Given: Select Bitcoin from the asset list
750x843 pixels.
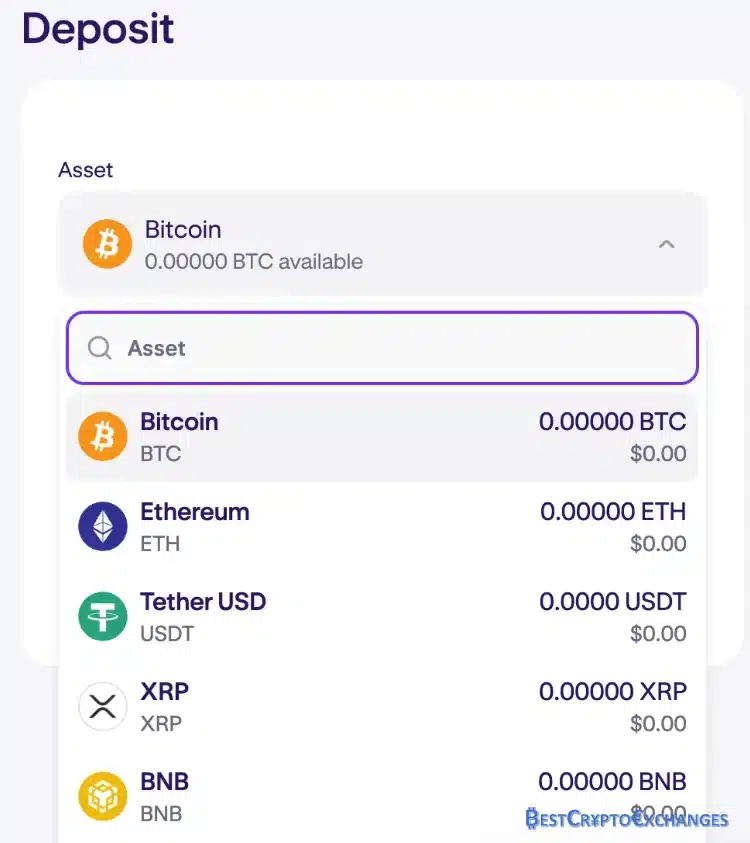Looking at the screenshot, I should (382, 436).
